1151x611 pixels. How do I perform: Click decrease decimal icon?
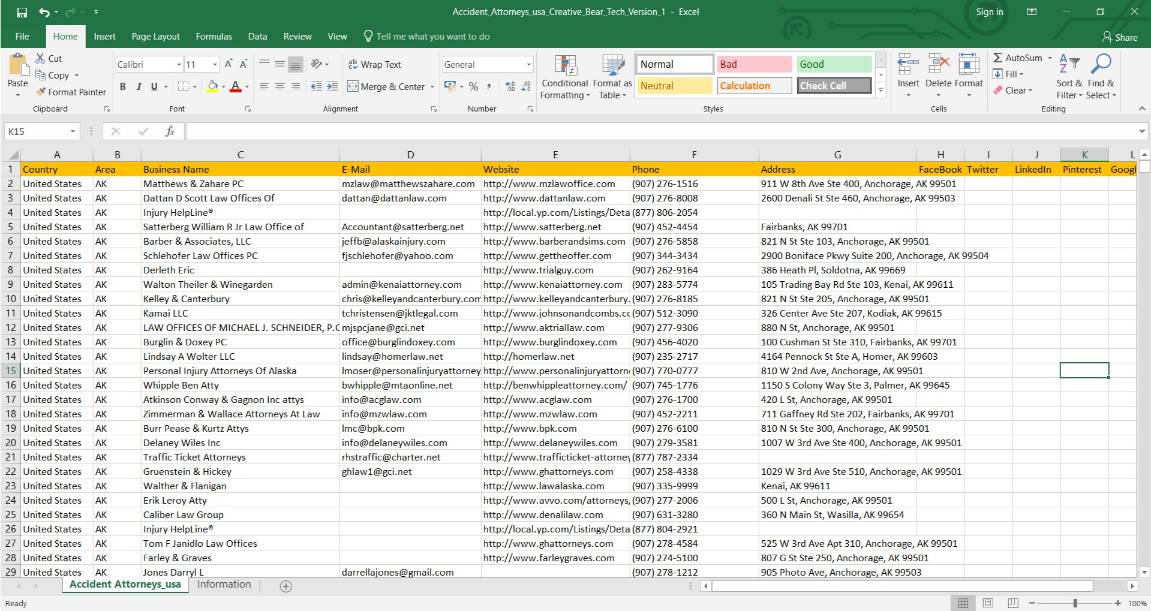(x=526, y=87)
